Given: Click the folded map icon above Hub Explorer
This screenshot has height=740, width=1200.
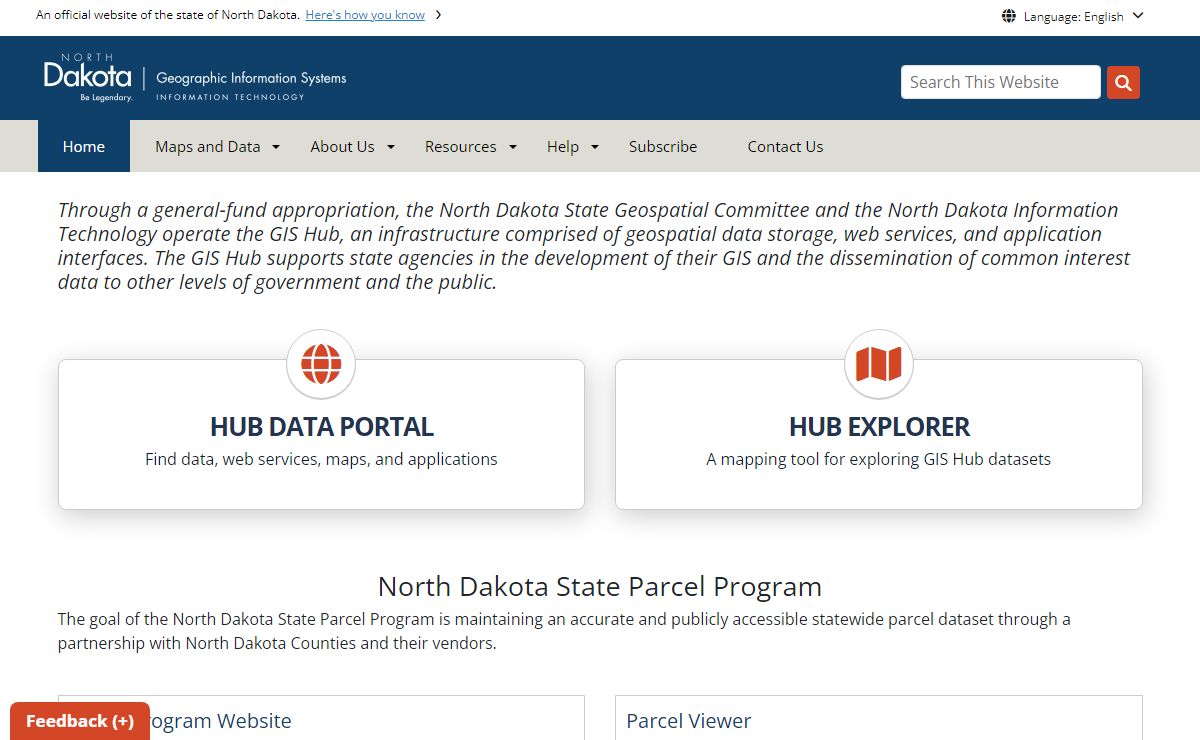Looking at the screenshot, I should click(879, 364).
